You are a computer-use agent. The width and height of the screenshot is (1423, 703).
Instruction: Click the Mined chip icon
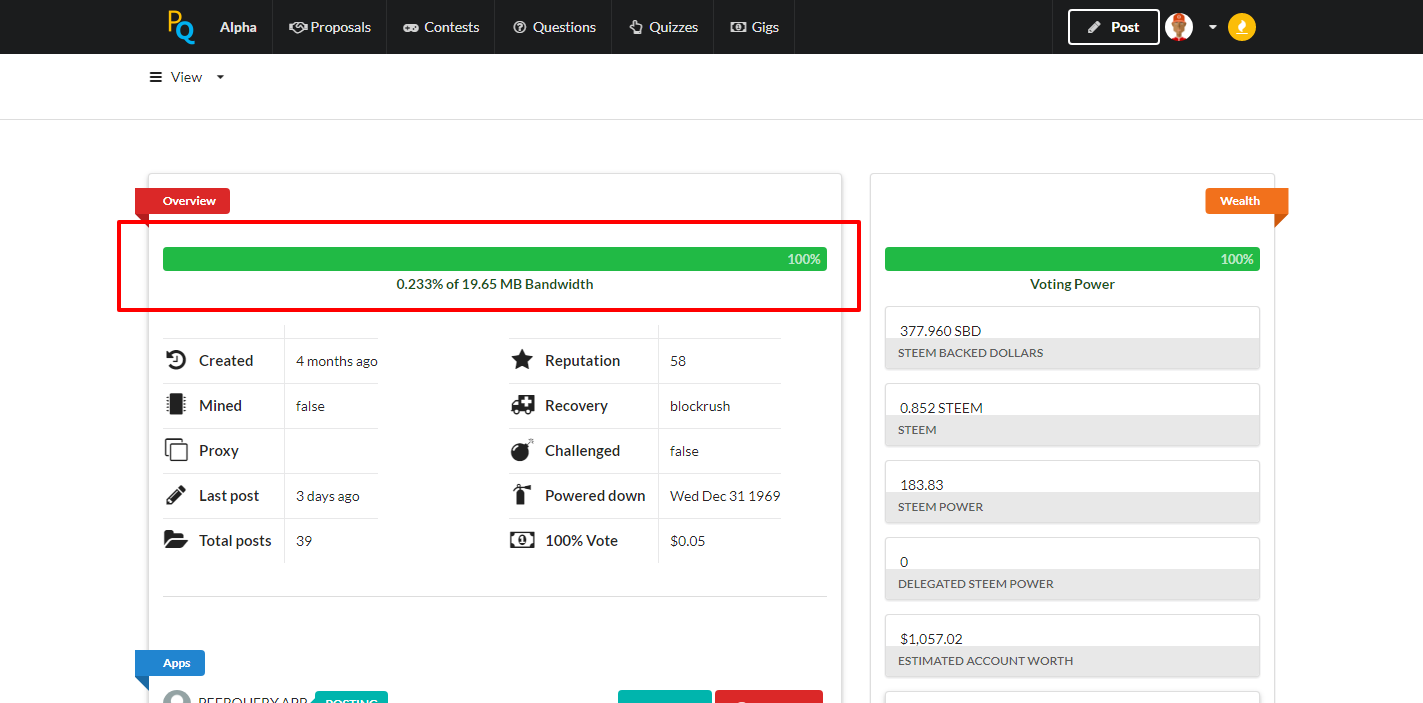click(x=176, y=405)
